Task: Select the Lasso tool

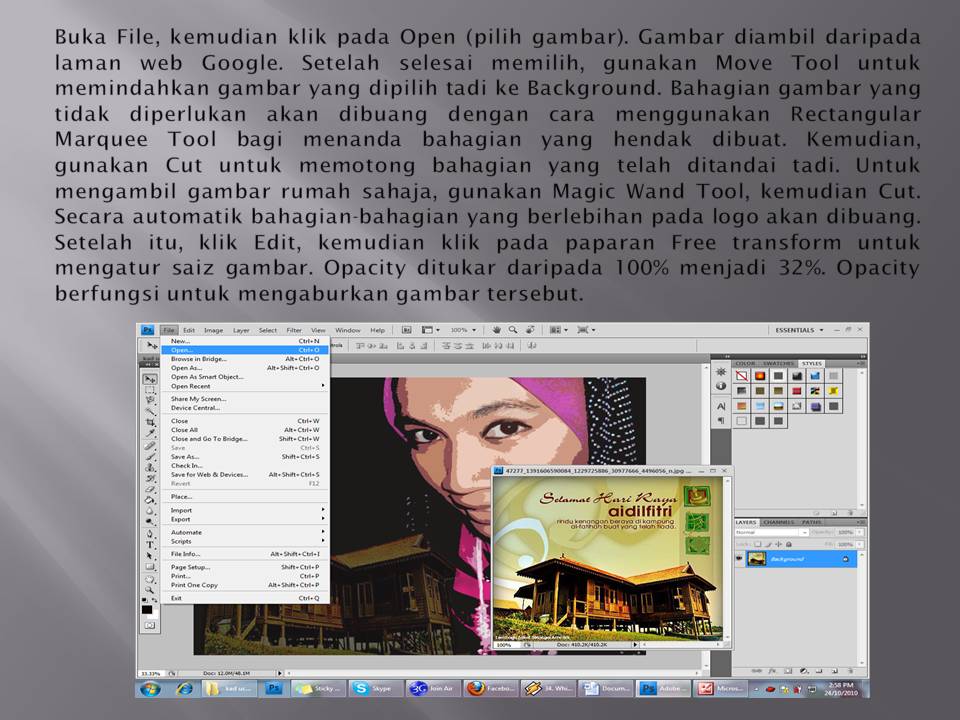Action: (150, 400)
